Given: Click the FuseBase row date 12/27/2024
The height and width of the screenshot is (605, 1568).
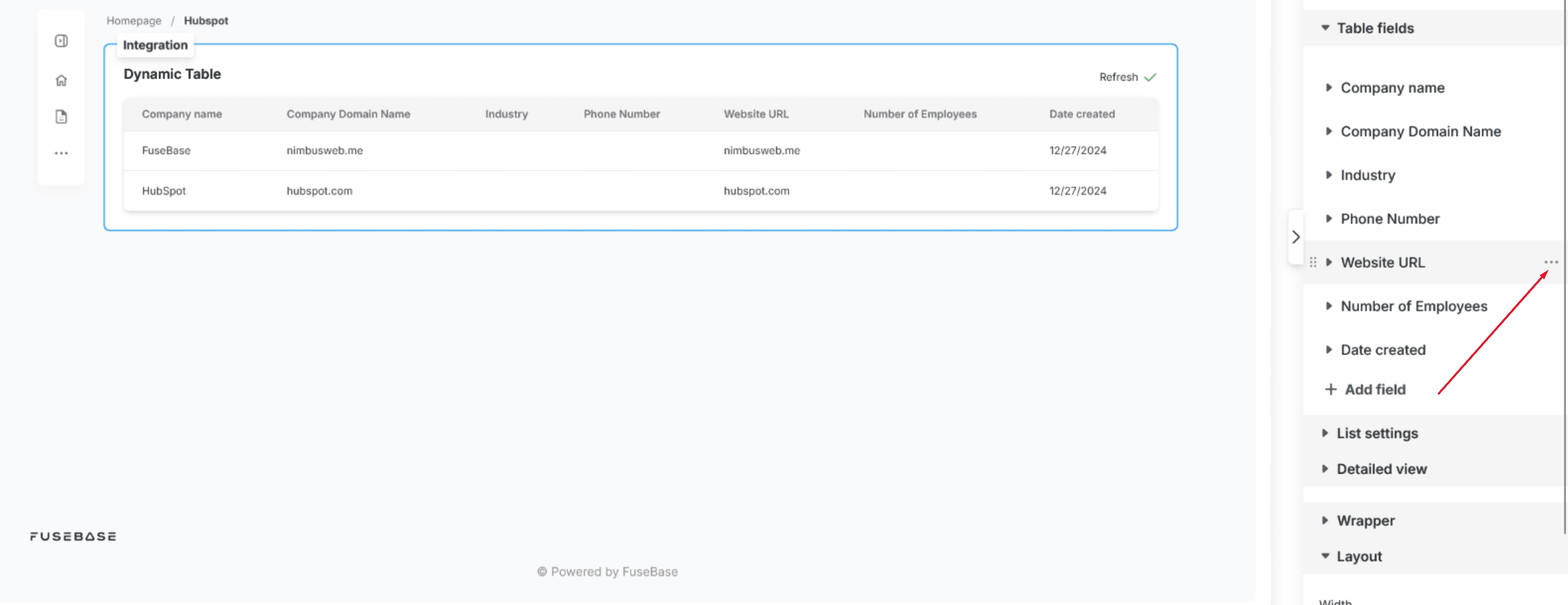Looking at the screenshot, I should [x=1077, y=150].
